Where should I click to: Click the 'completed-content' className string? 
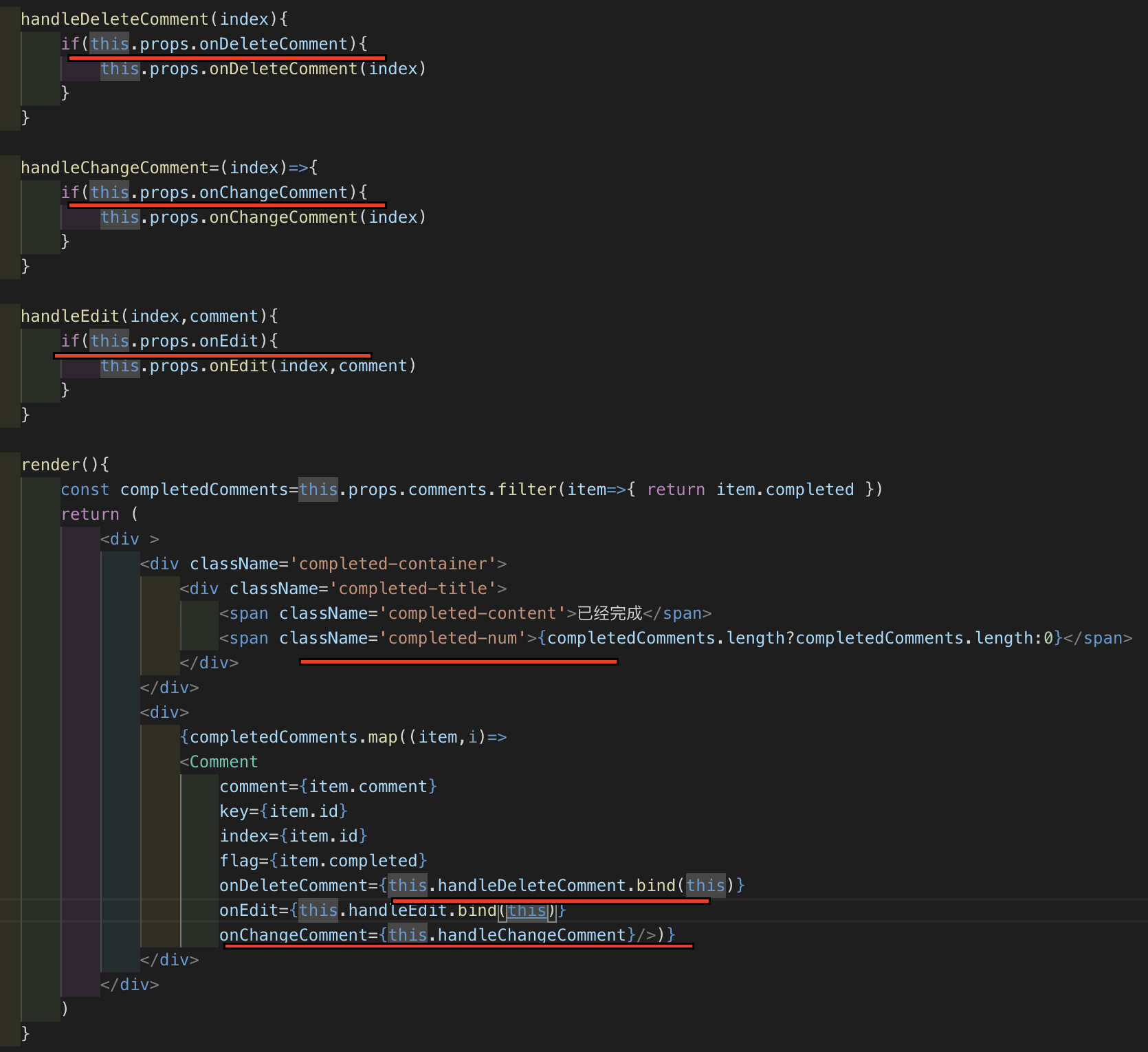pos(472,613)
